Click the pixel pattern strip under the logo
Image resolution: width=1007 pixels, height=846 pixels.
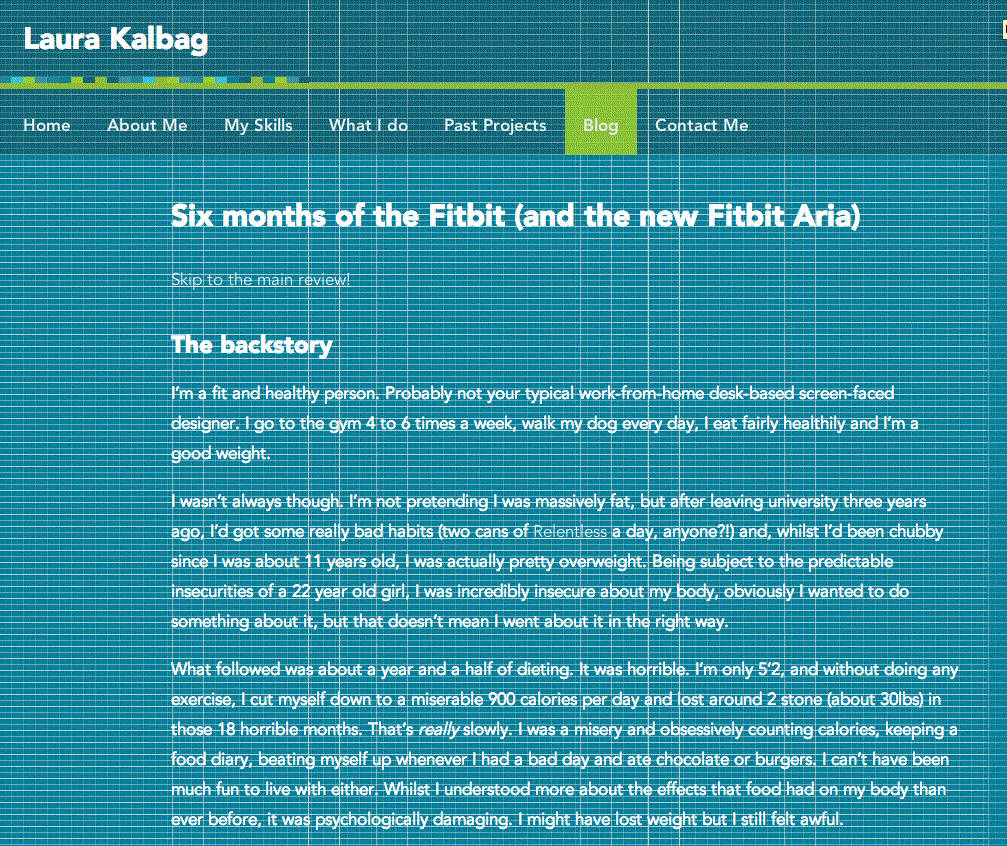pyautogui.click(x=154, y=80)
